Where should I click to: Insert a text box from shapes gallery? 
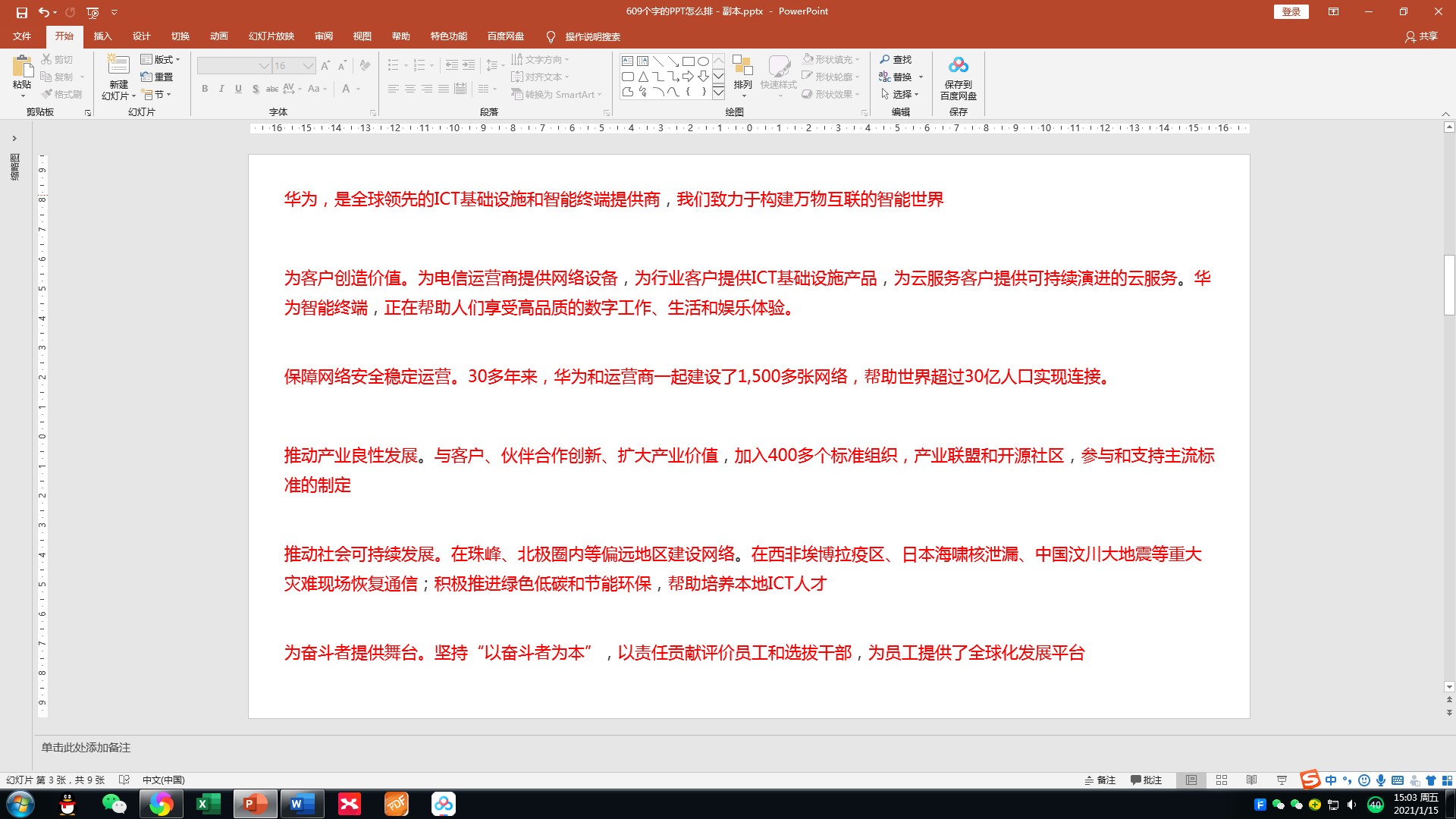pyautogui.click(x=627, y=61)
